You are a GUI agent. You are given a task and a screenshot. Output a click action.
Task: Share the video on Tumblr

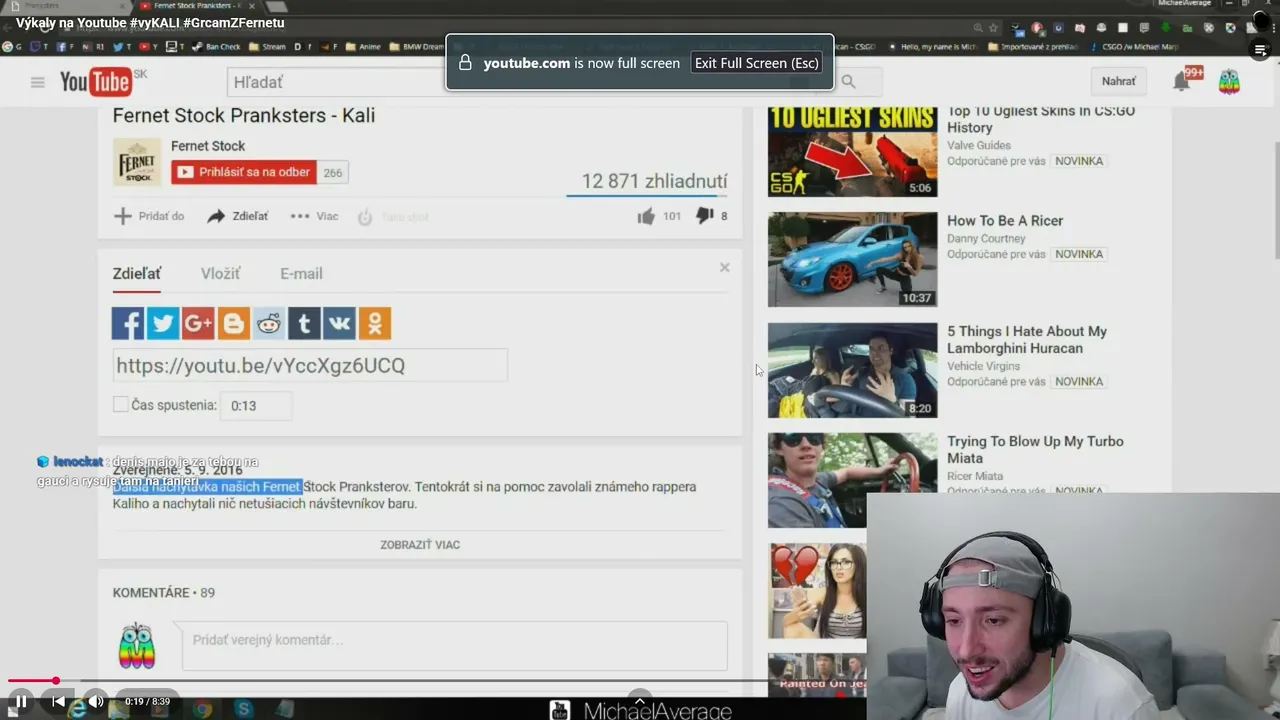[x=304, y=323]
